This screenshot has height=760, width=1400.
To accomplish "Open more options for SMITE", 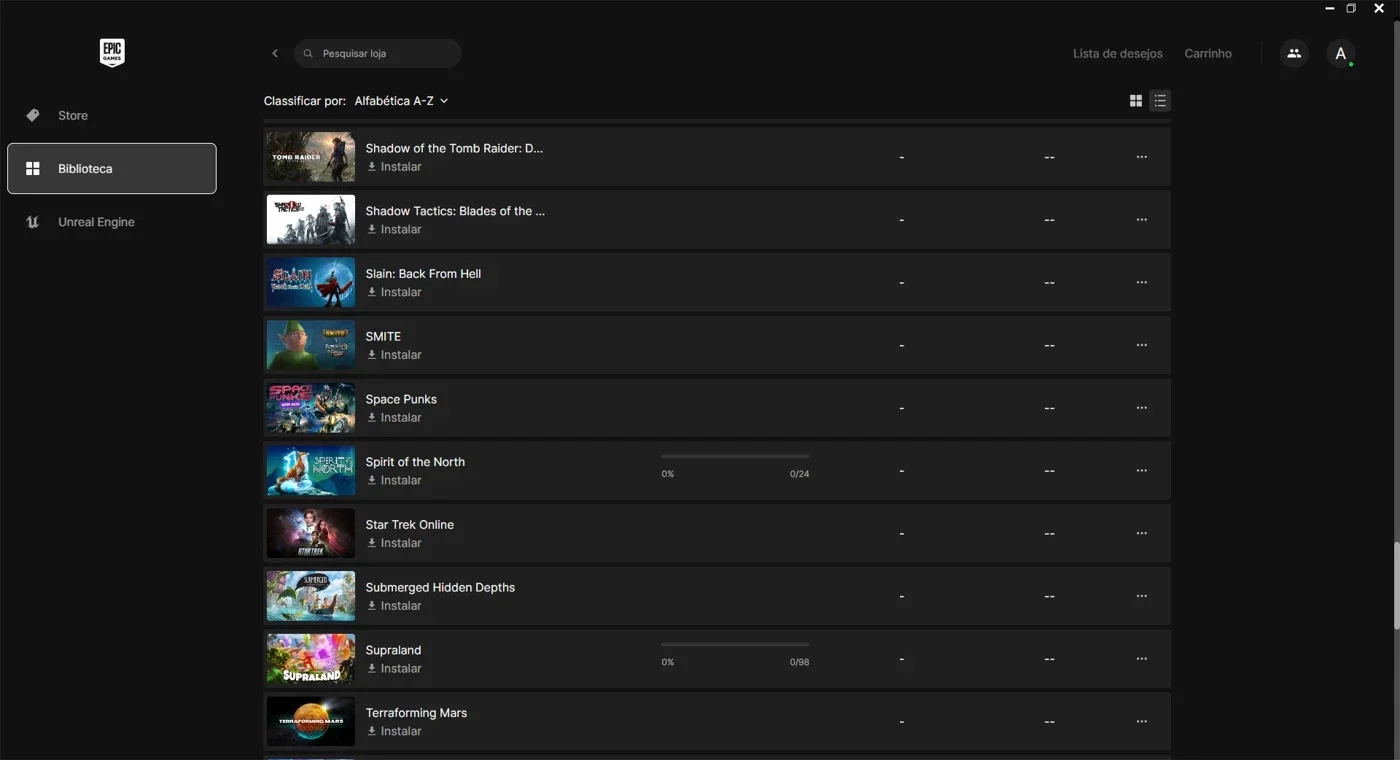I will click(1142, 345).
